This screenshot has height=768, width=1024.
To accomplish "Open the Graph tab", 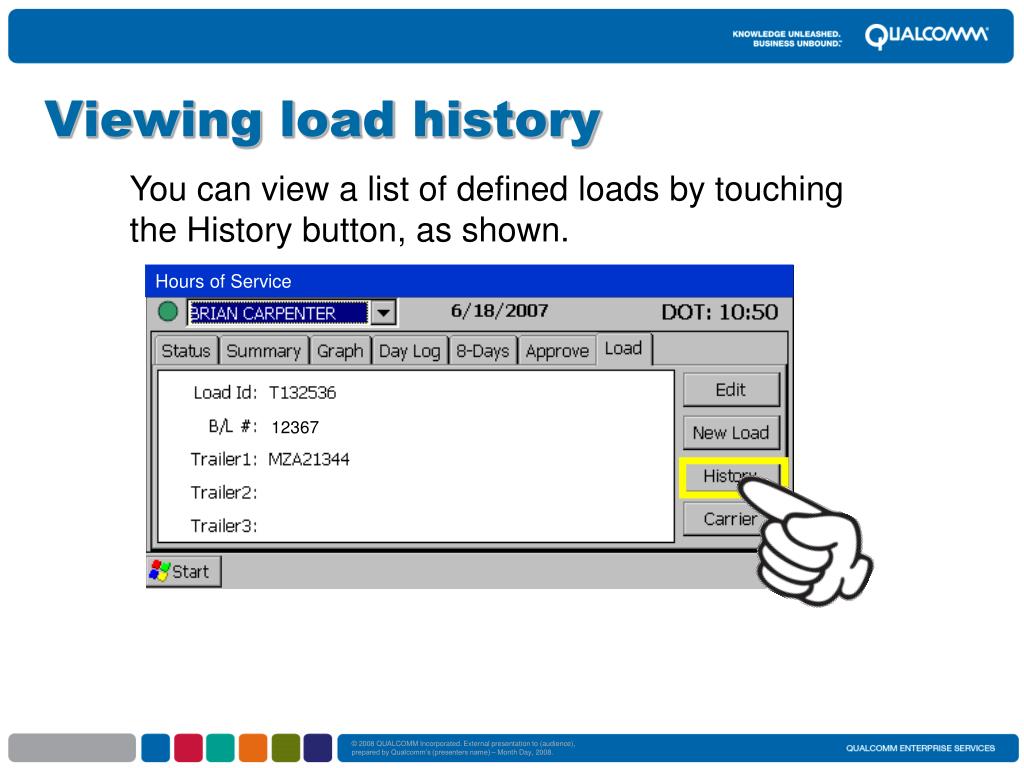I will [340, 351].
